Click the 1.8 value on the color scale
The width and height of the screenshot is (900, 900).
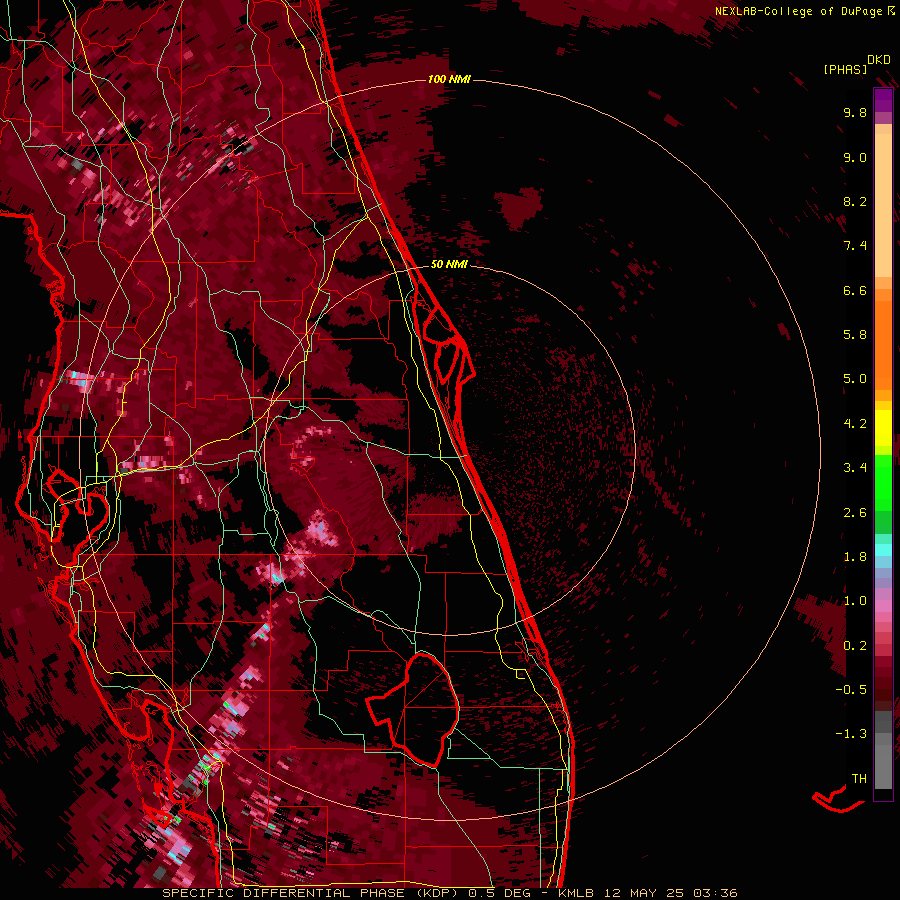(855, 557)
